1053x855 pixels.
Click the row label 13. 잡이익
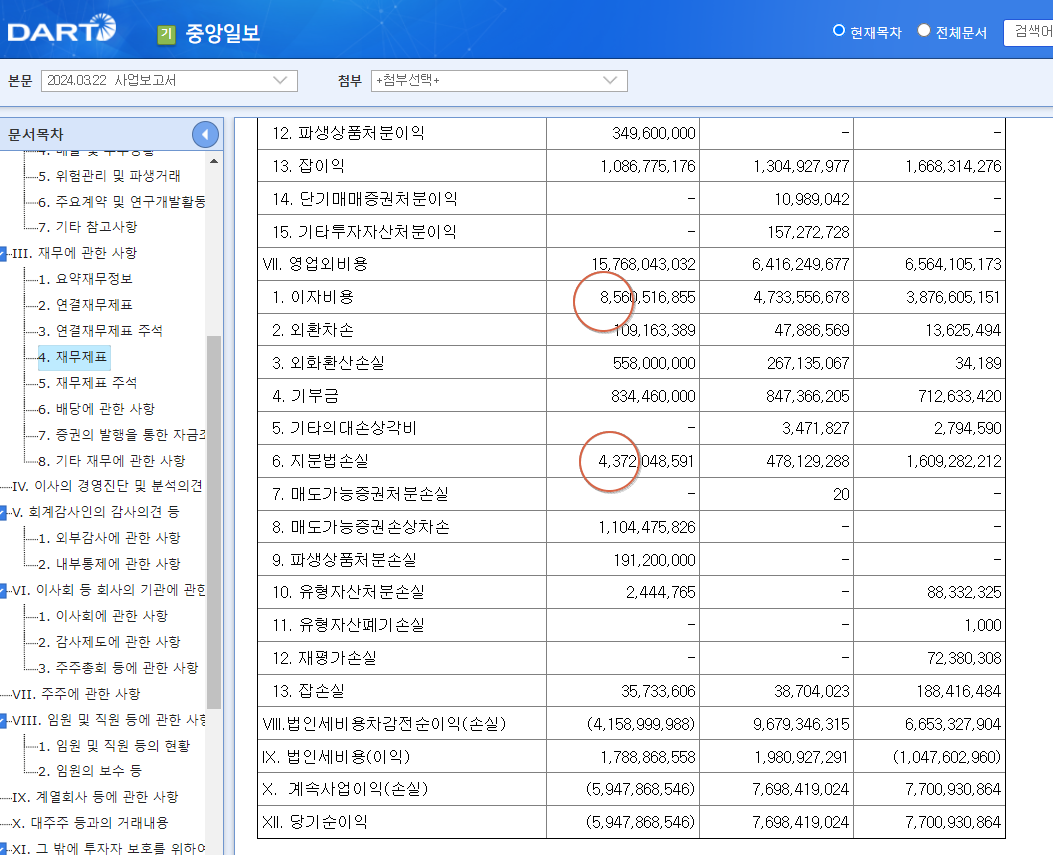[x=308, y=166]
